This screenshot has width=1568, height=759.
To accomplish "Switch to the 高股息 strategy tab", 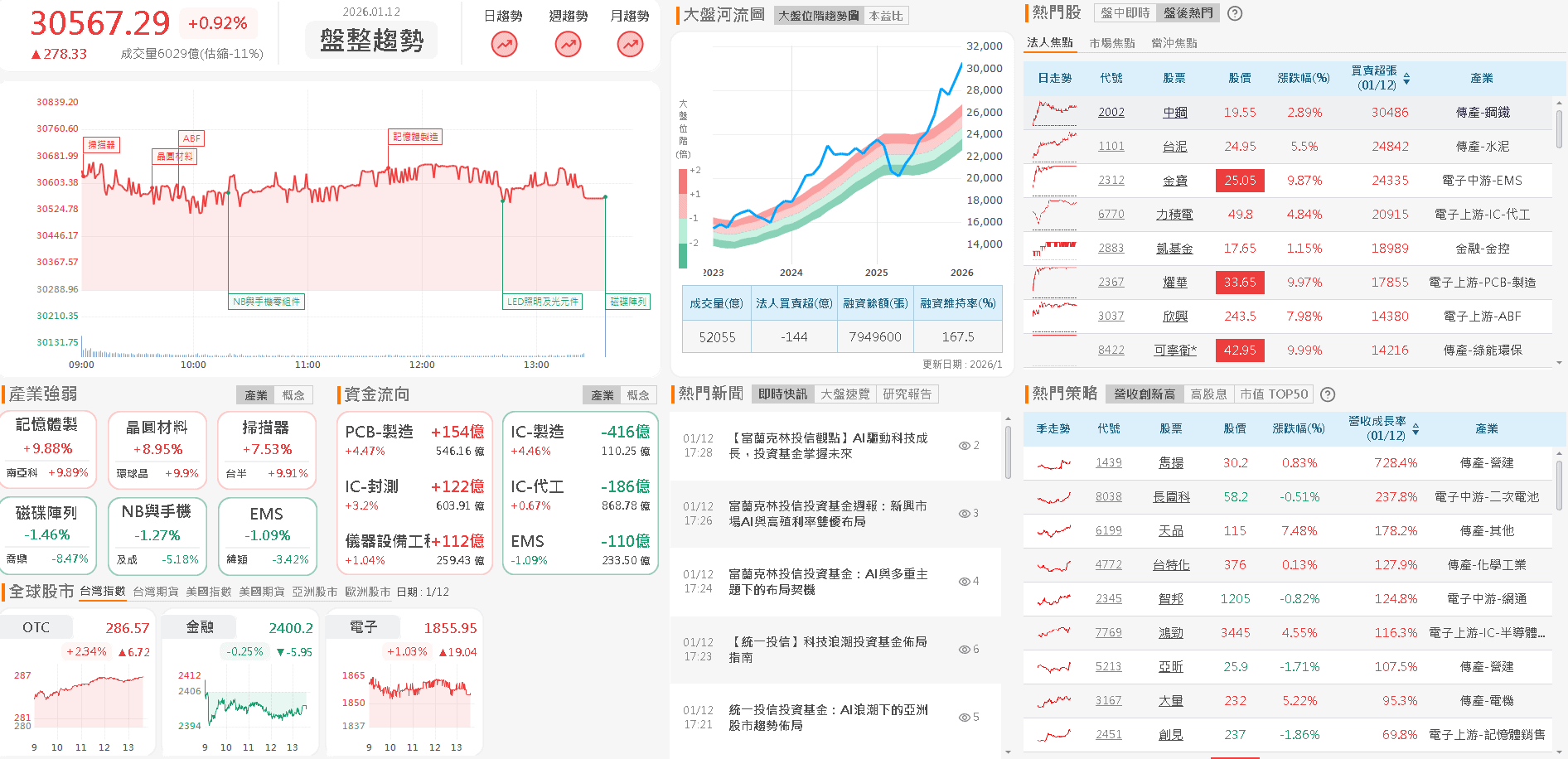I will [x=1209, y=394].
